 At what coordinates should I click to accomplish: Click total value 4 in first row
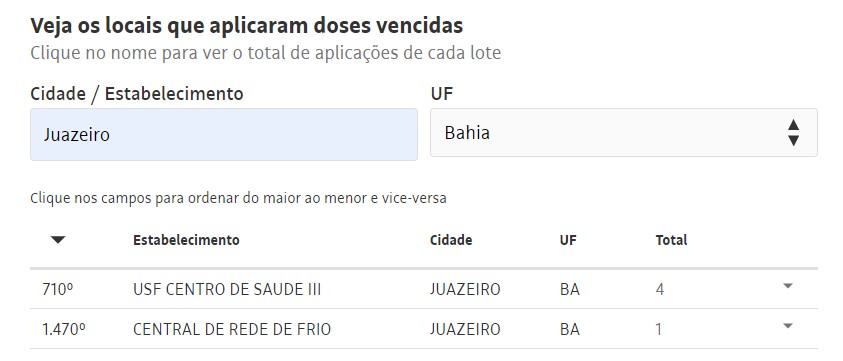(660, 289)
